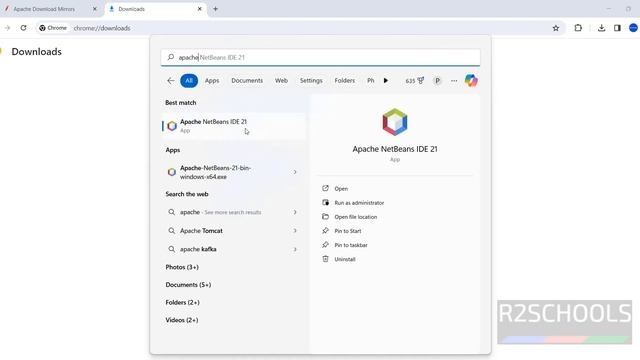Go back with the search panel arrow
Image resolution: width=640 pixels, height=360 pixels.
(x=171, y=80)
